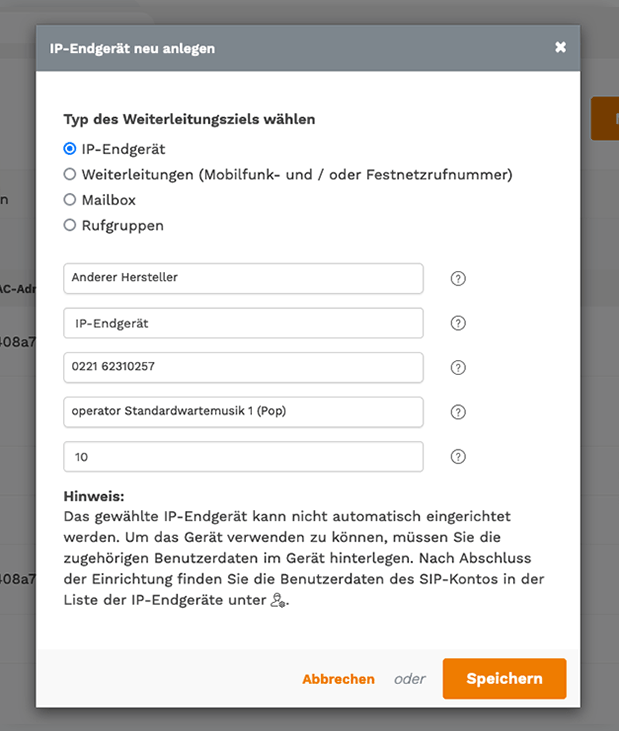Focus the IP-Endgerät name input field
619x731 pixels.
(243, 323)
